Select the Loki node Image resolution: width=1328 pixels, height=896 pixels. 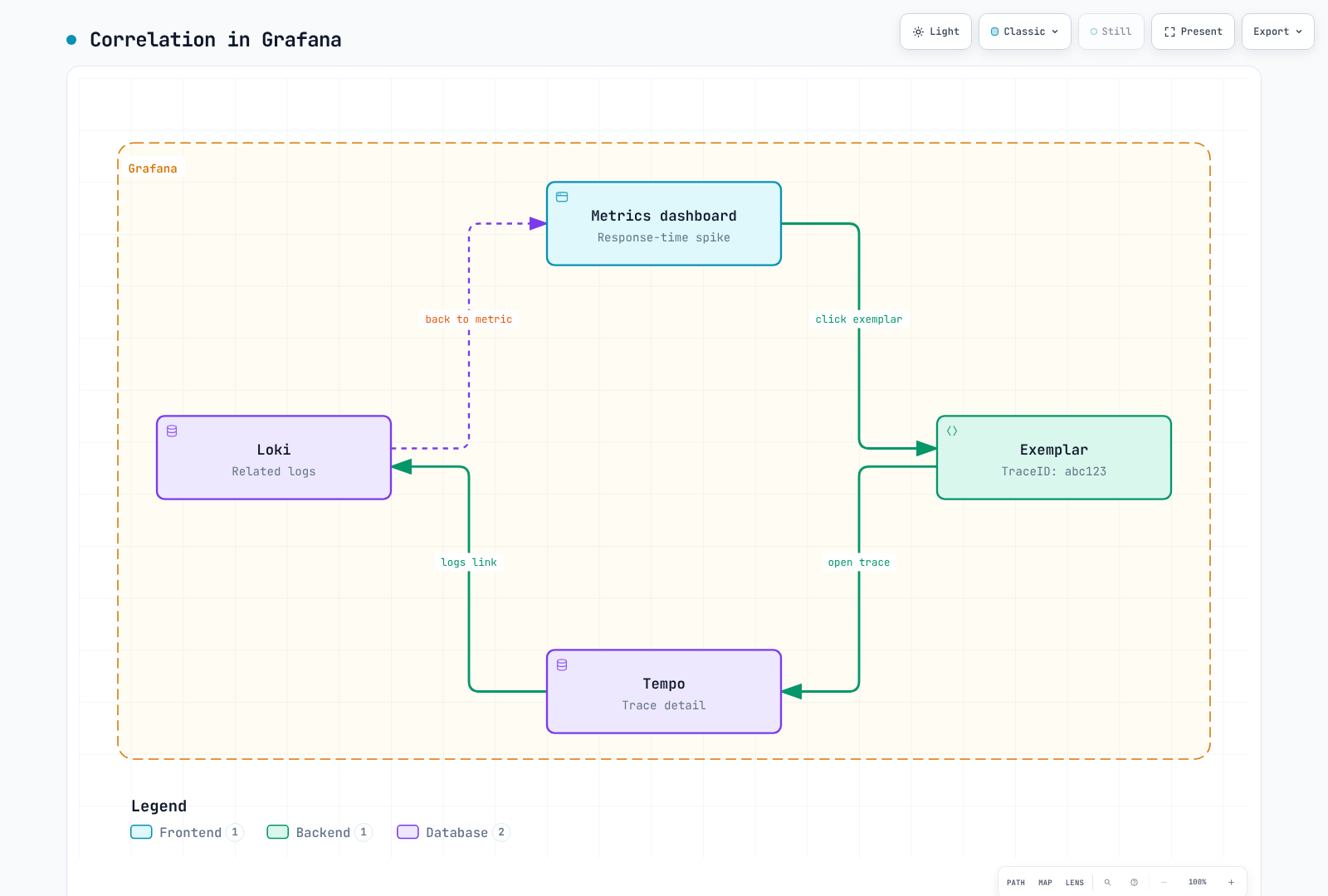click(x=274, y=458)
